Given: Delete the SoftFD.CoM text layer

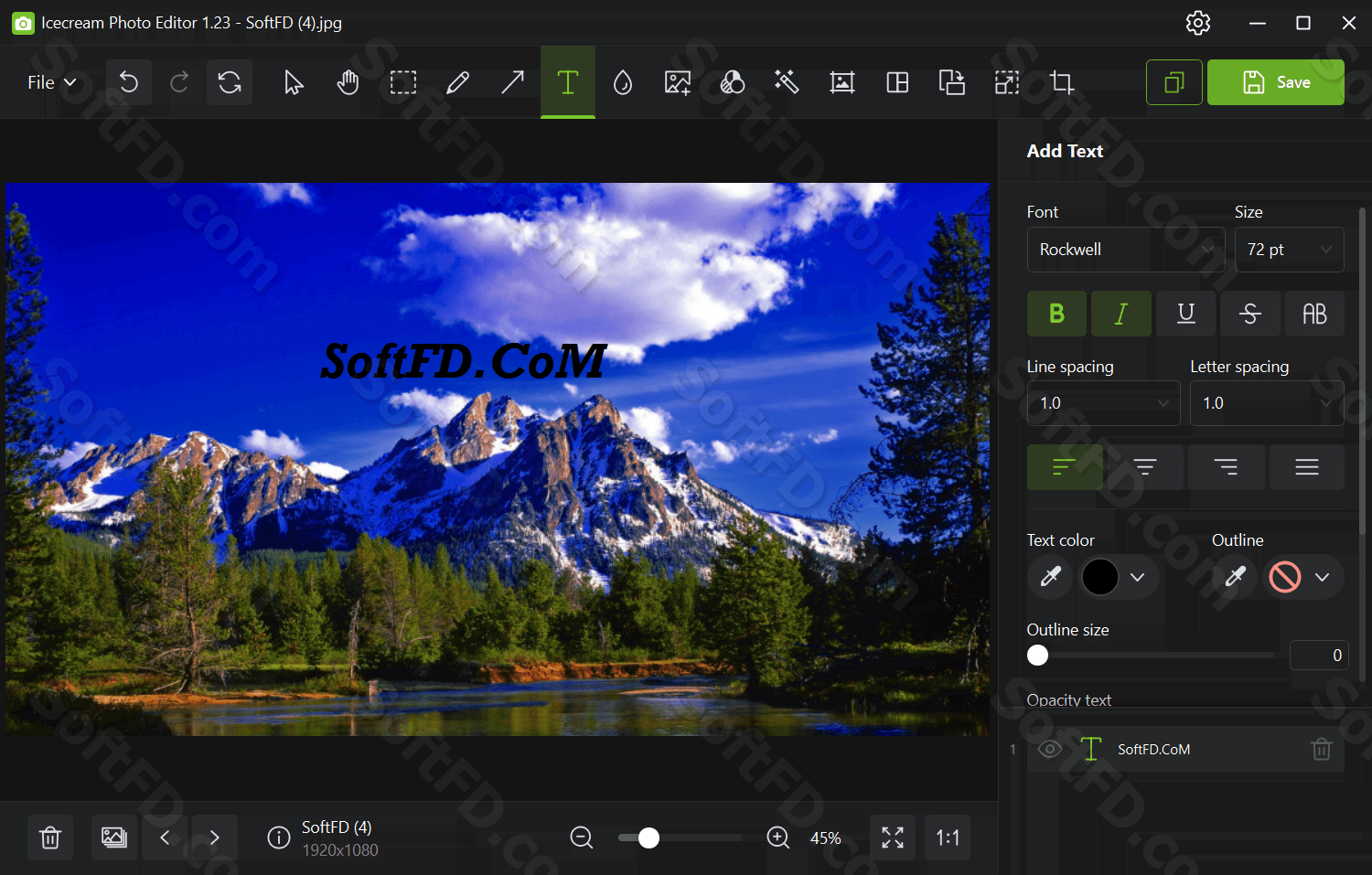Looking at the screenshot, I should click(x=1322, y=750).
